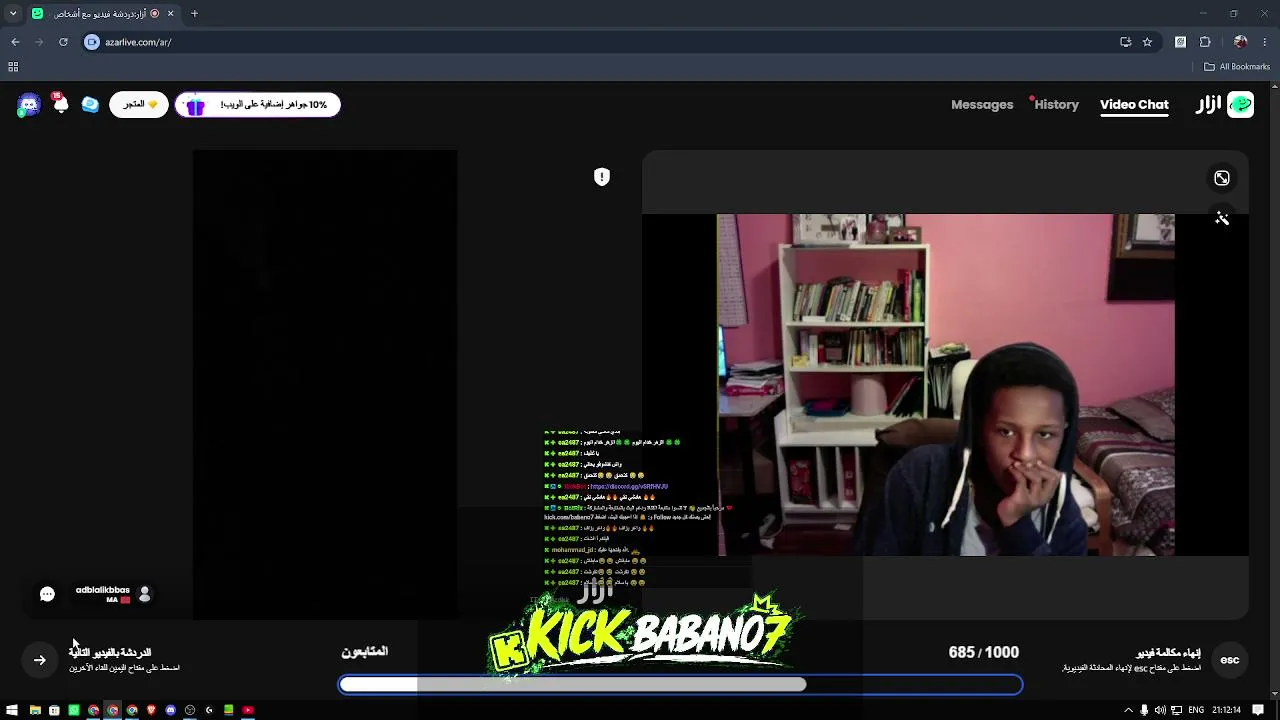Open the المتجر store button
This screenshot has width=1280, height=720.
point(139,104)
